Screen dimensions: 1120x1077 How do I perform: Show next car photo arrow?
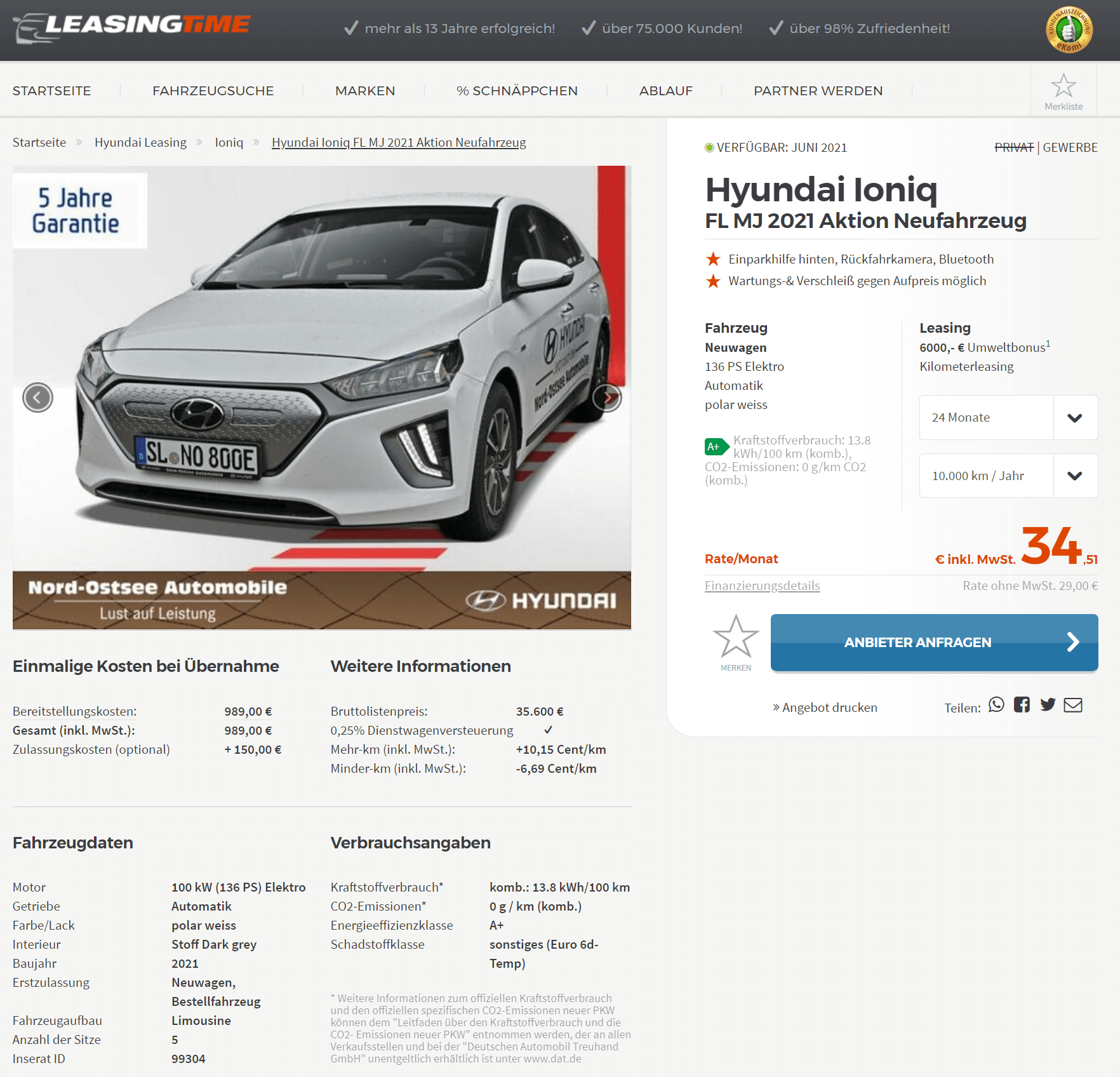pyautogui.click(x=607, y=398)
